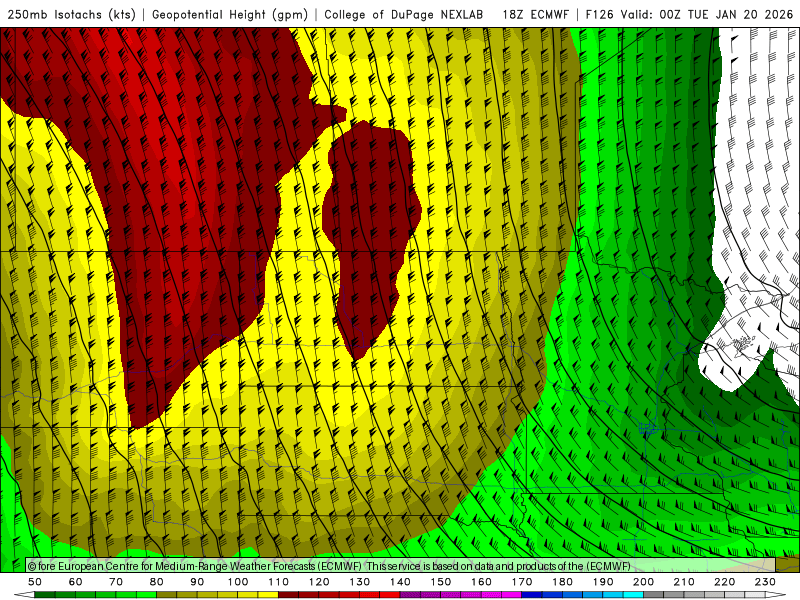Viewport: 800px width, 600px height.
Task: Click the color scale label "180"
Action: pos(562,582)
